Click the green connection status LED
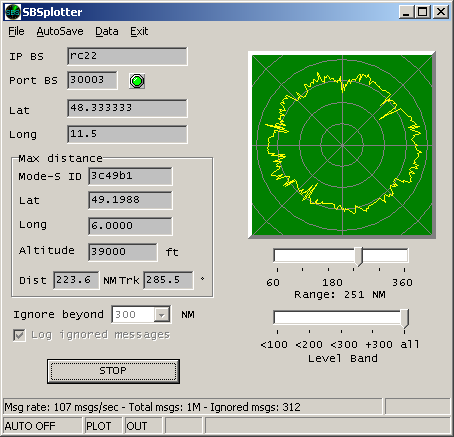Viewport: 454px width, 437px height. 137,81
